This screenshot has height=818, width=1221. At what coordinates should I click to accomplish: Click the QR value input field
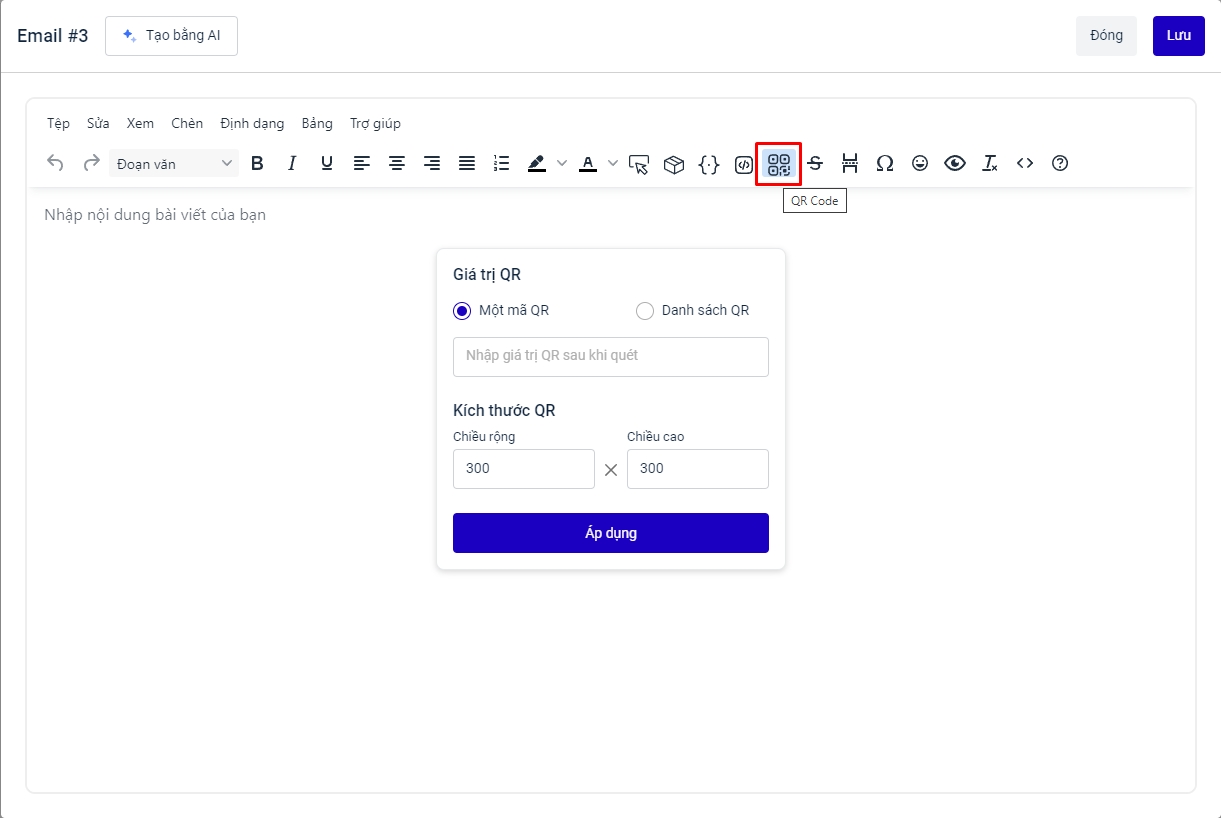tap(610, 357)
